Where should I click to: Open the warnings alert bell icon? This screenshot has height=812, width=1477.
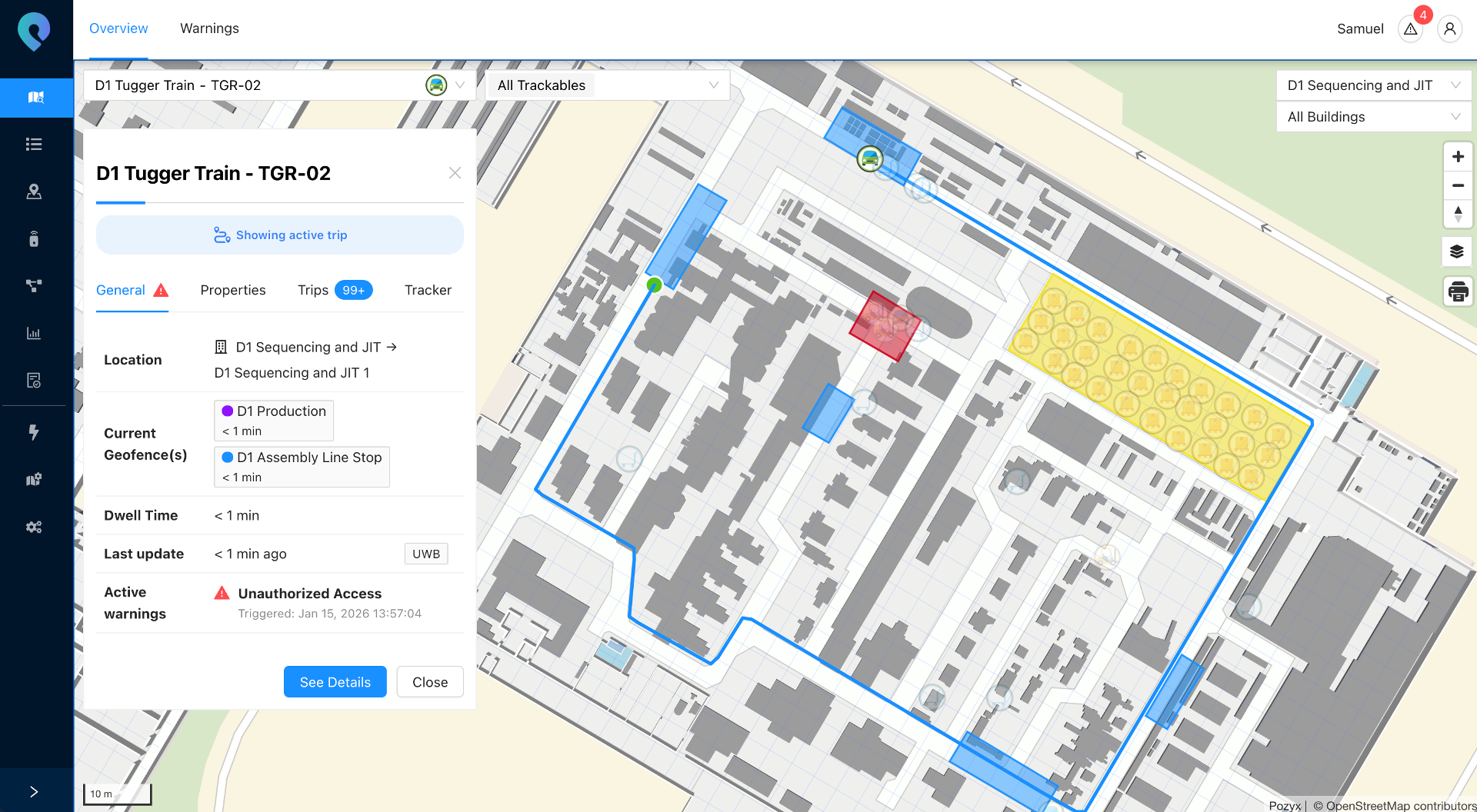tap(1411, 29)
